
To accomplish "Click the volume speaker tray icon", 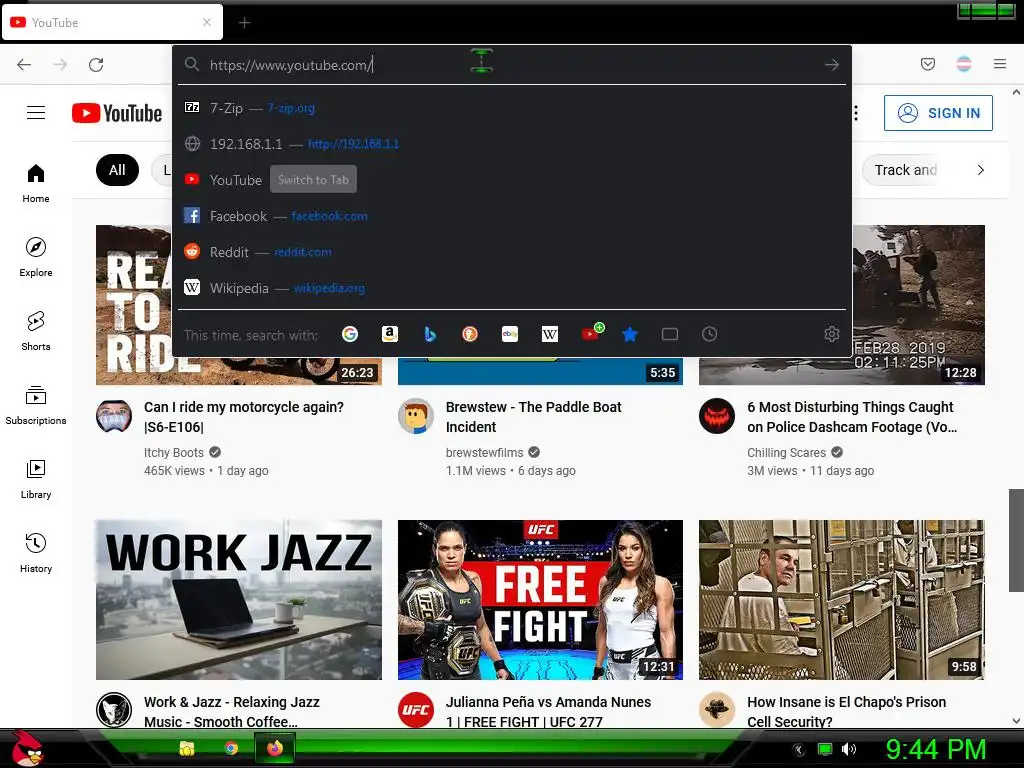I will click(x=848, y=749).
